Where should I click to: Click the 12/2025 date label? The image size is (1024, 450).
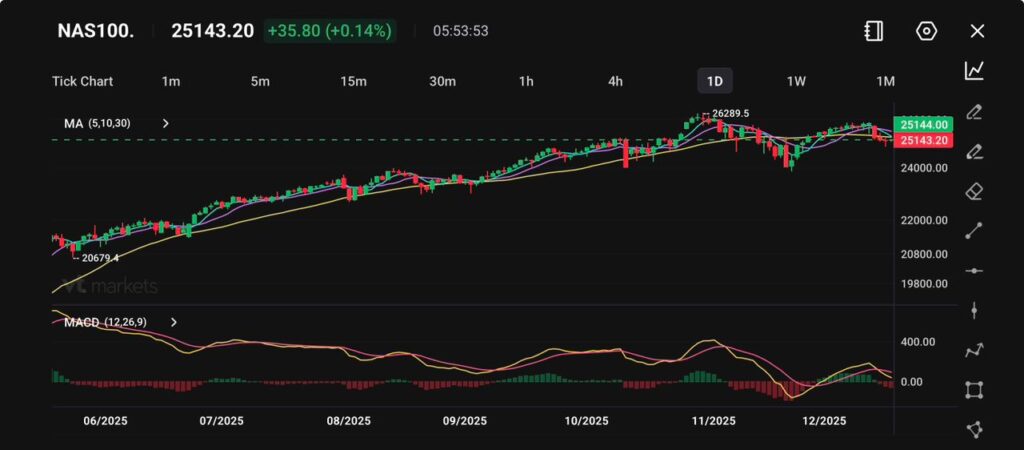[x=824, y=421]
